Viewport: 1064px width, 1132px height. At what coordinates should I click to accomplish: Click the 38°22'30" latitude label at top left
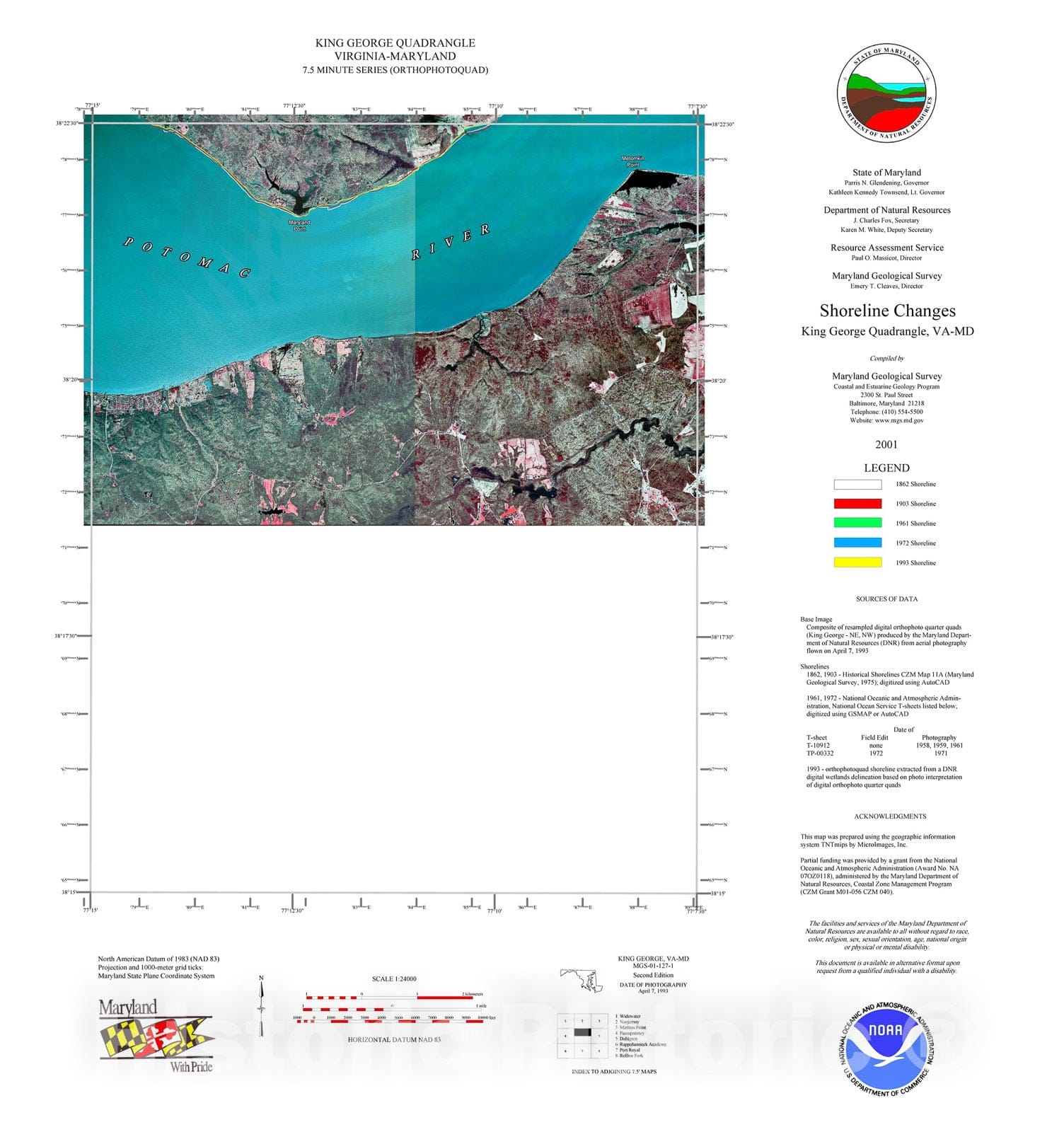pos(66,123)
